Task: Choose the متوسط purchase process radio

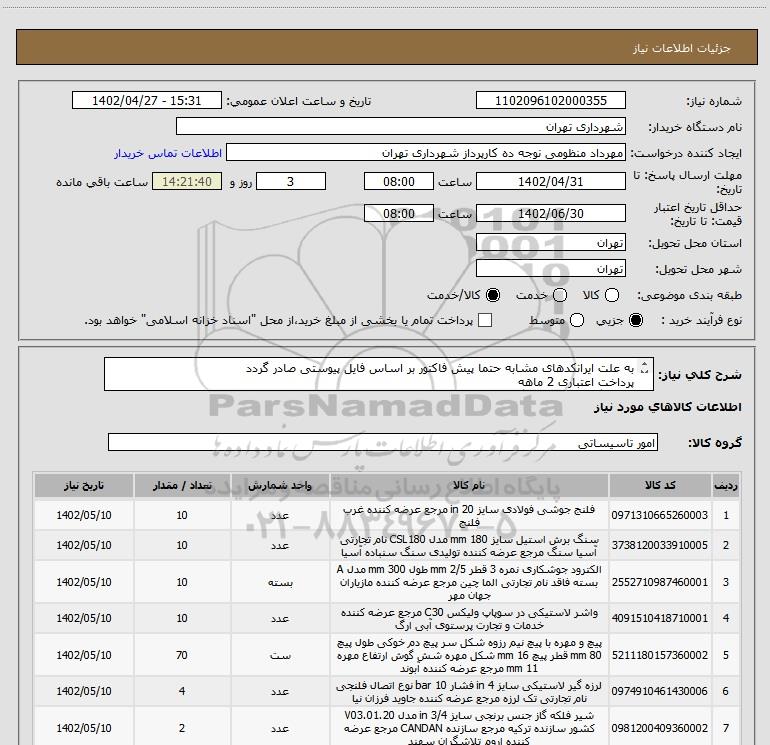Action: click(577, 320)
